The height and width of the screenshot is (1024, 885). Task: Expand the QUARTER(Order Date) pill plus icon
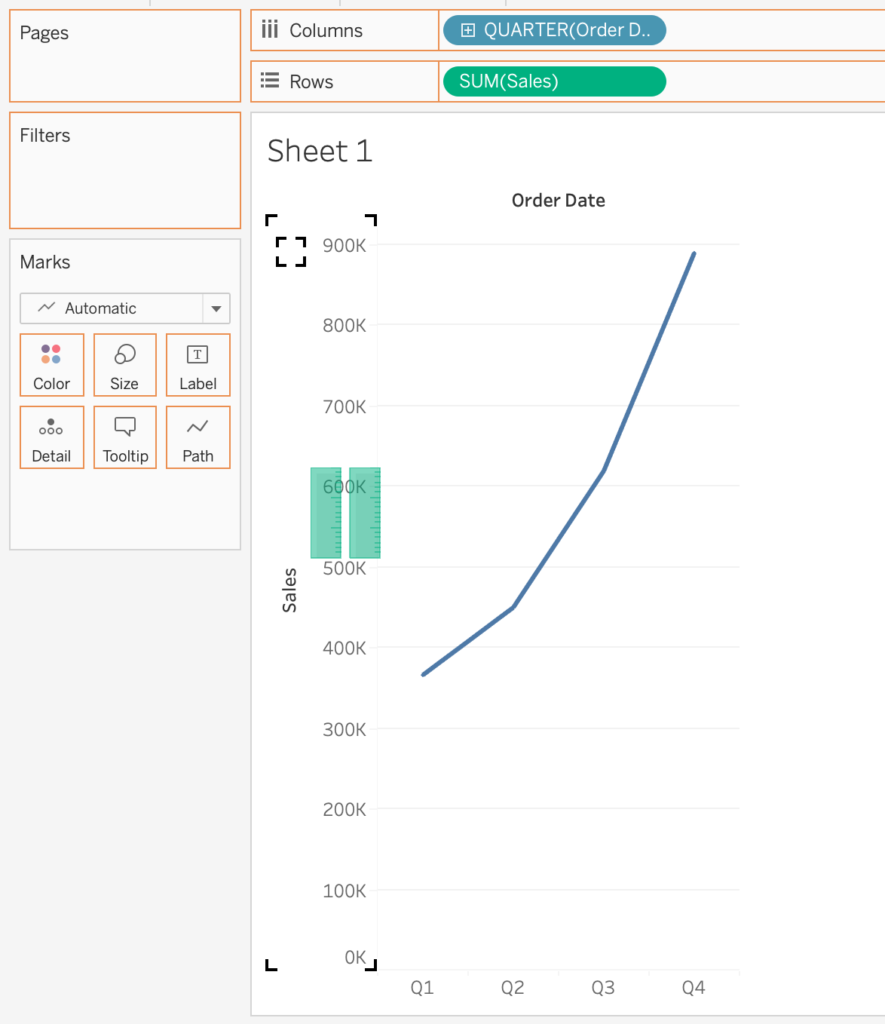468,31
